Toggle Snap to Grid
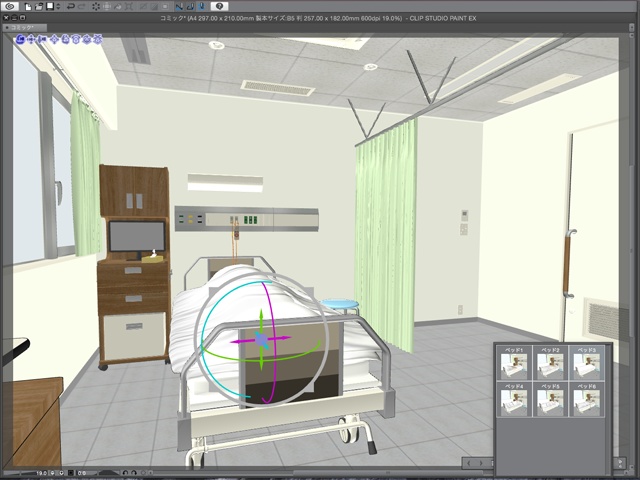 202,7
